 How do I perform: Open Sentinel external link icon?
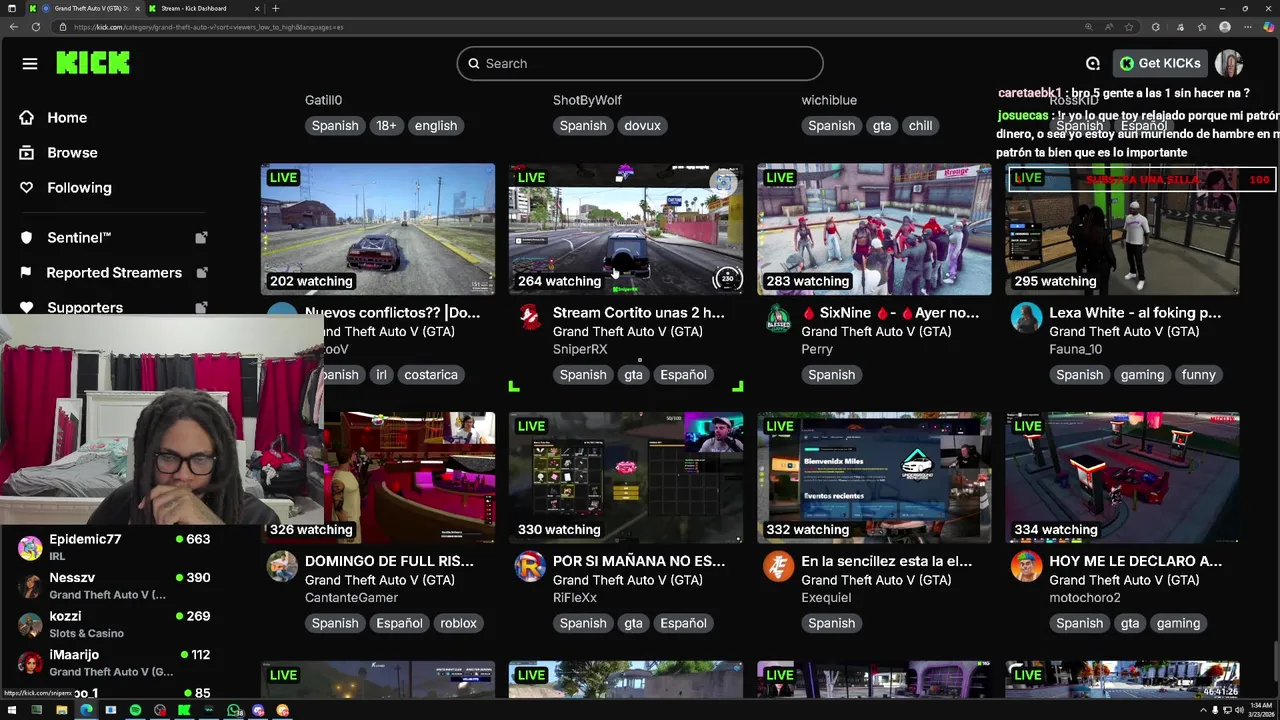201,238
